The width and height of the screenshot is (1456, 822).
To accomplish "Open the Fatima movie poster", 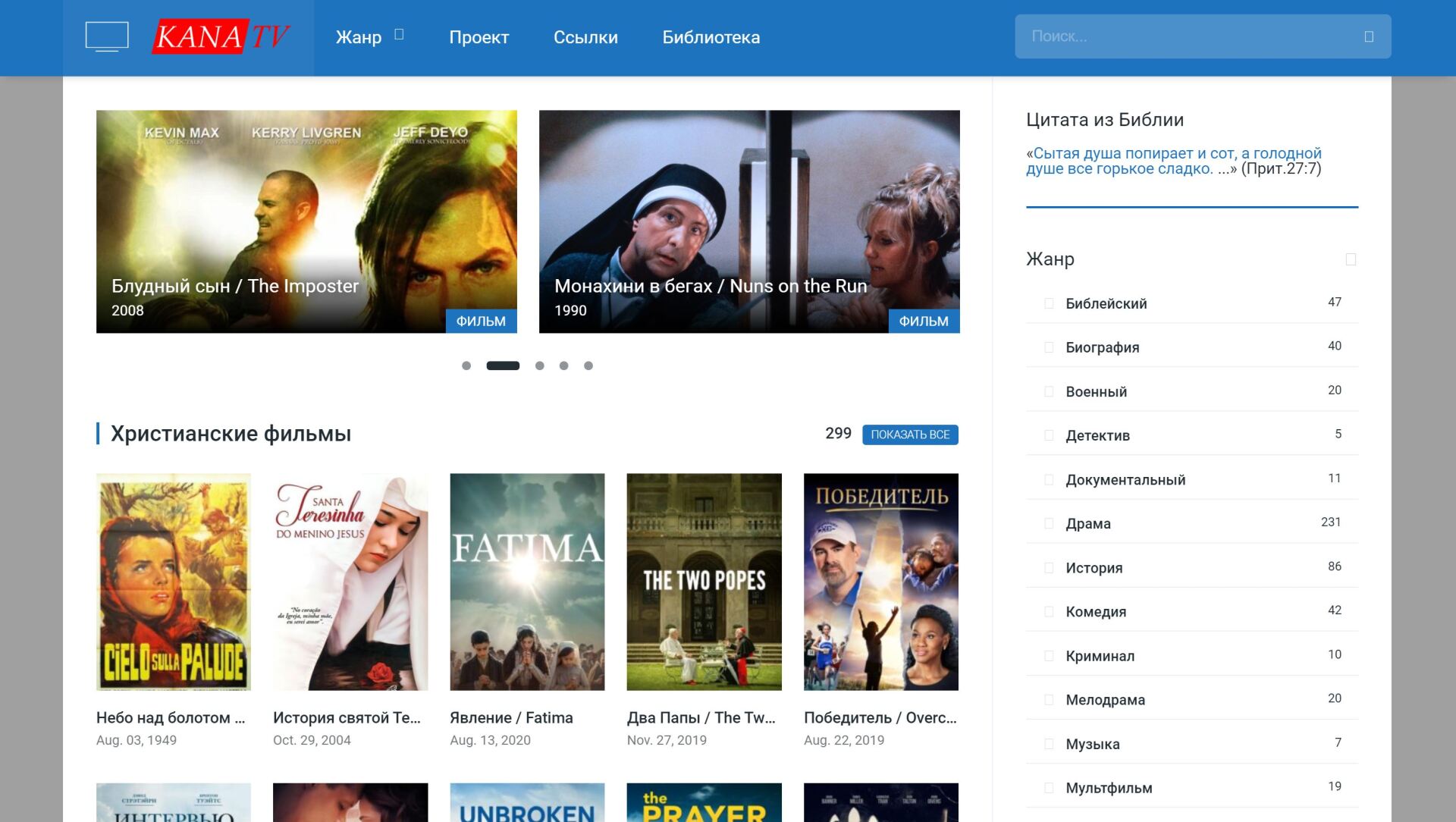I will pos(527,582).
